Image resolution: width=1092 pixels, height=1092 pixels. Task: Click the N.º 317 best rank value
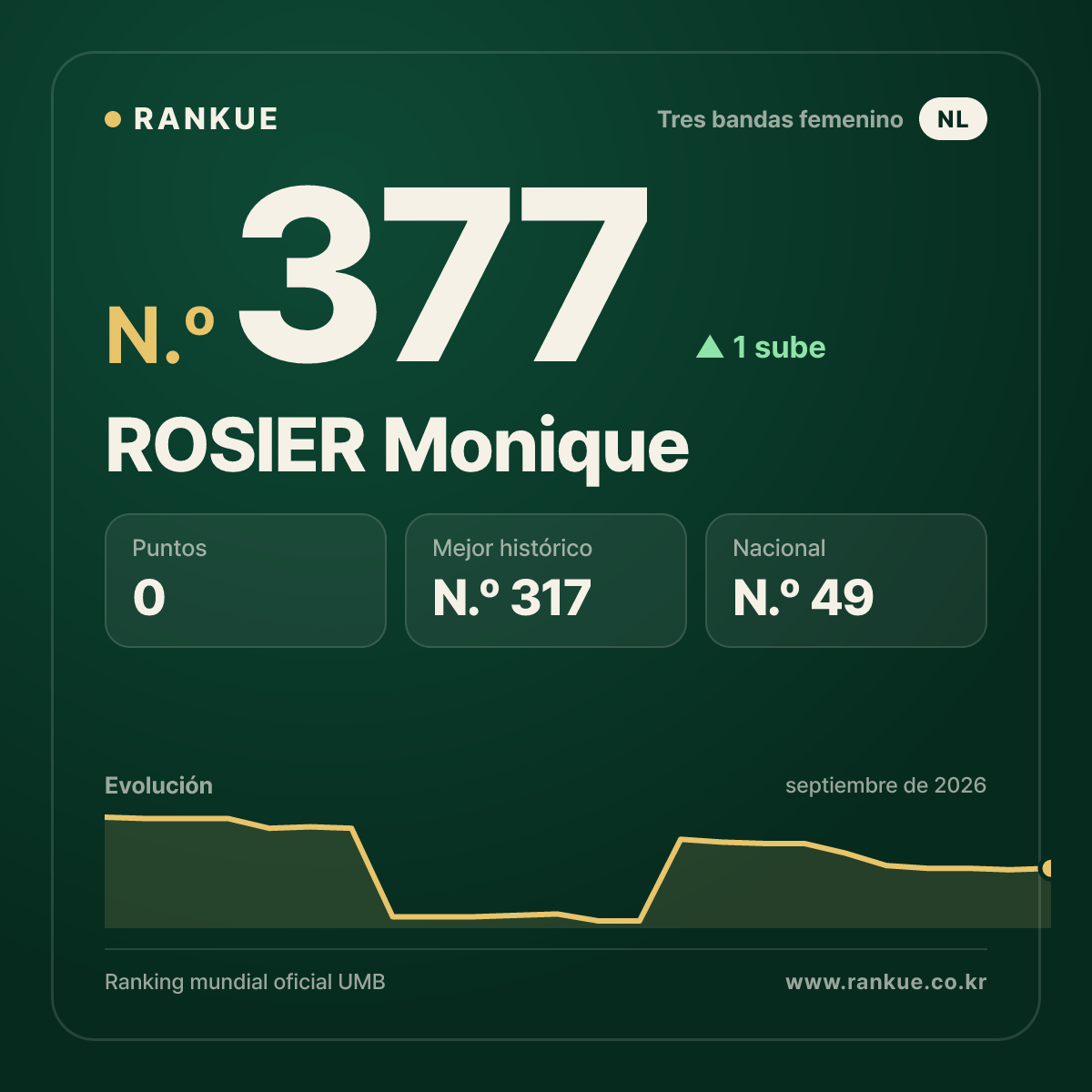pos(512,598)
